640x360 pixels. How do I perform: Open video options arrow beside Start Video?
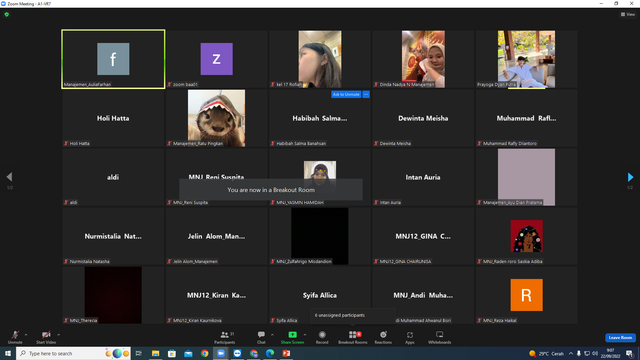point(59,335)
